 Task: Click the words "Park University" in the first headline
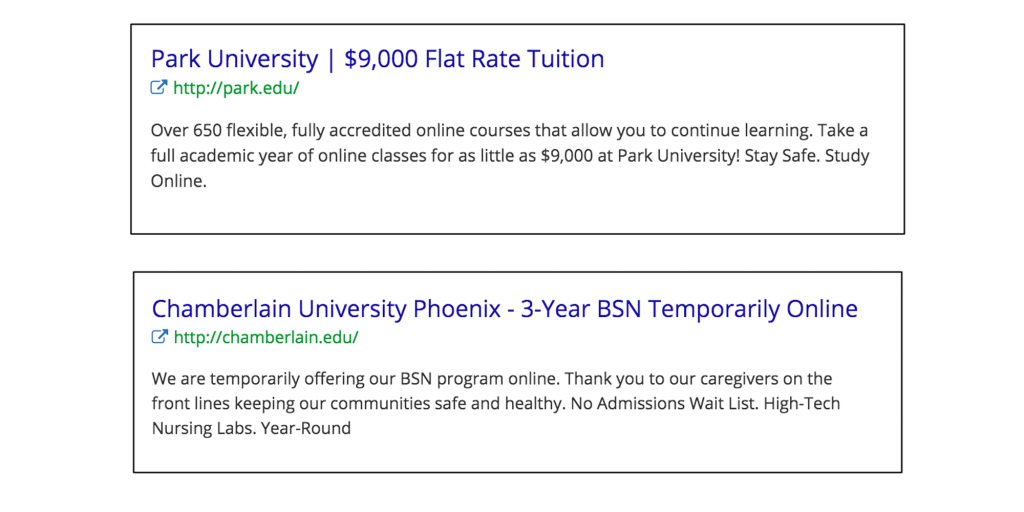(234, 59)
